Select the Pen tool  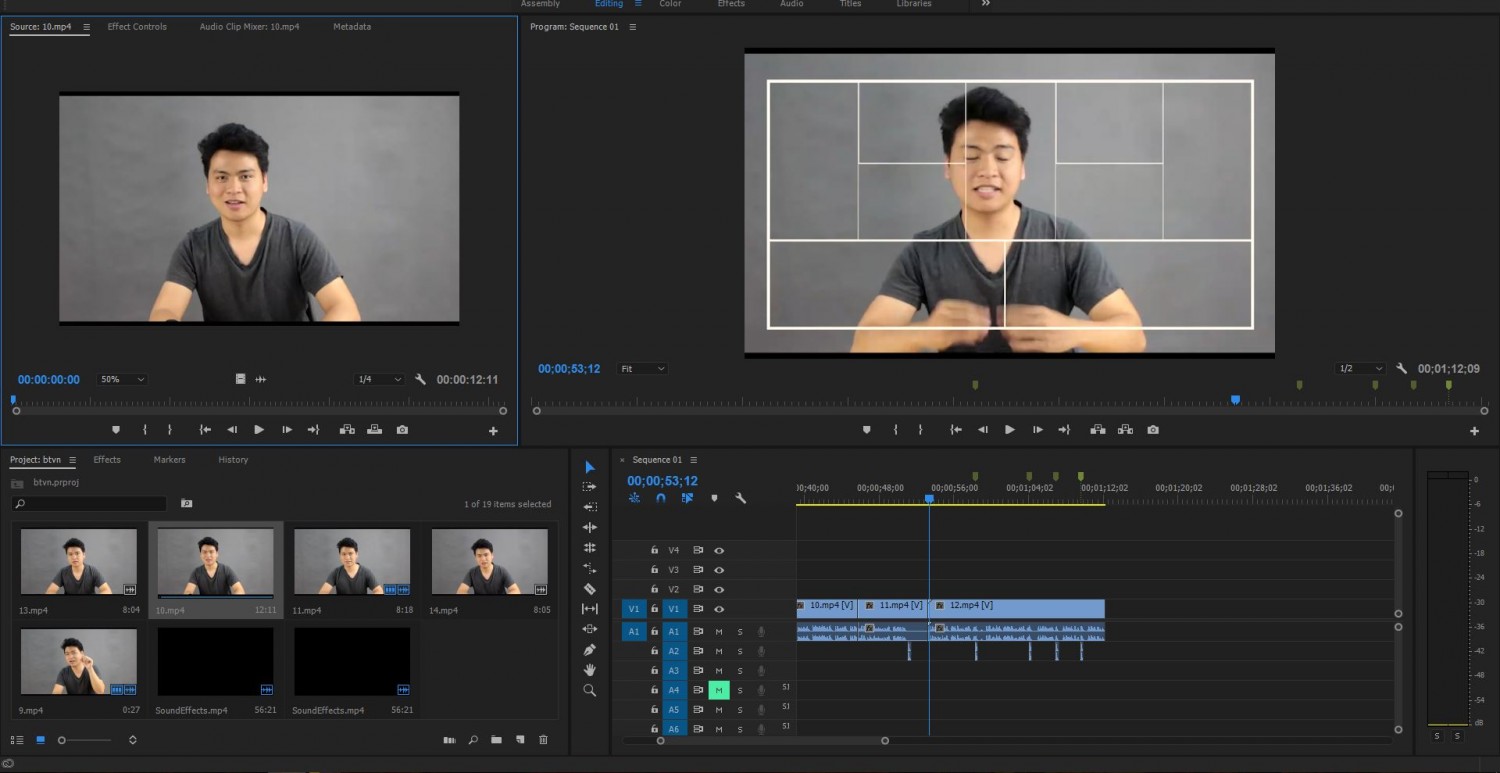tap(590, 650)
